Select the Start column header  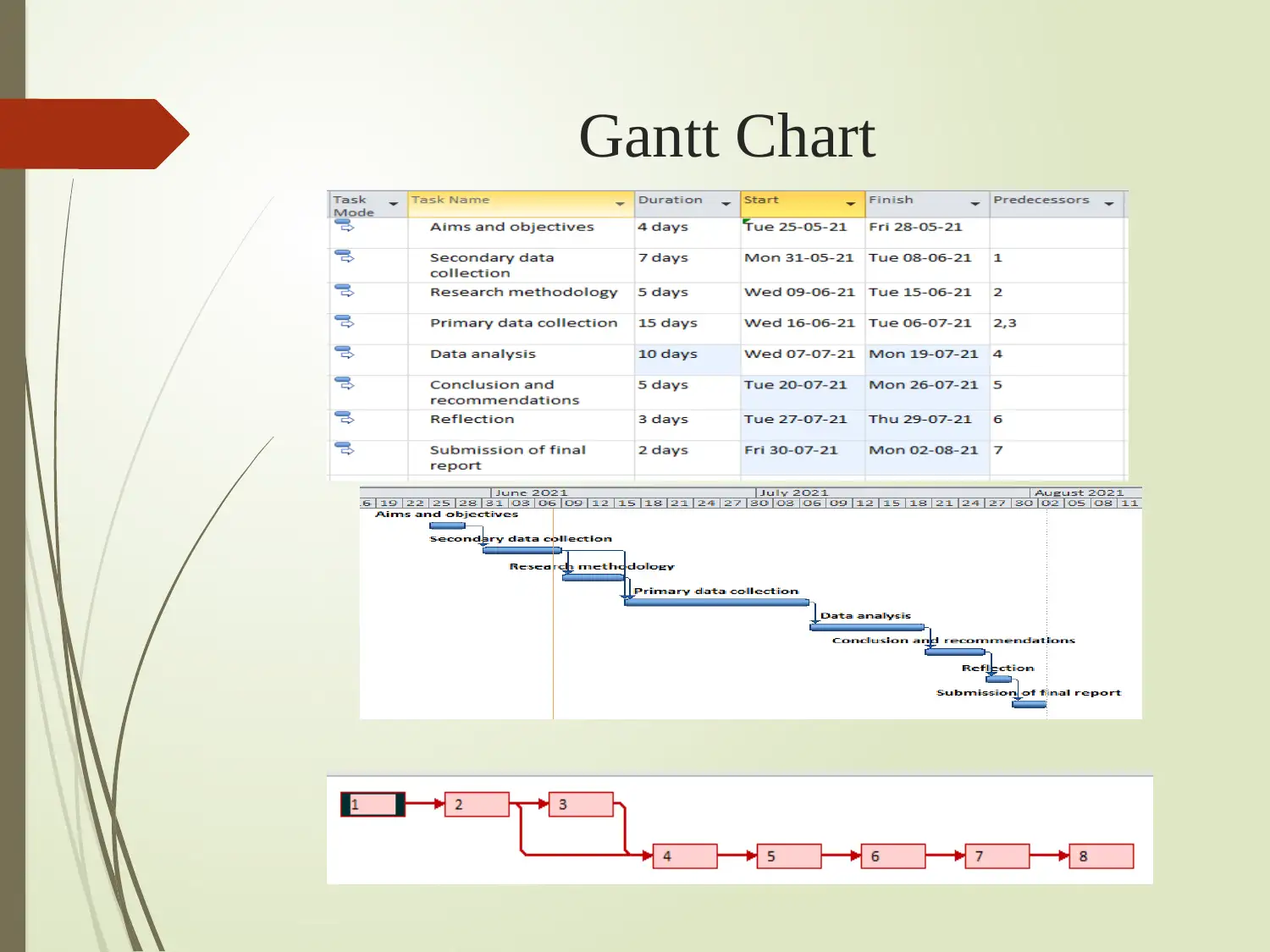tap(803, 204)
